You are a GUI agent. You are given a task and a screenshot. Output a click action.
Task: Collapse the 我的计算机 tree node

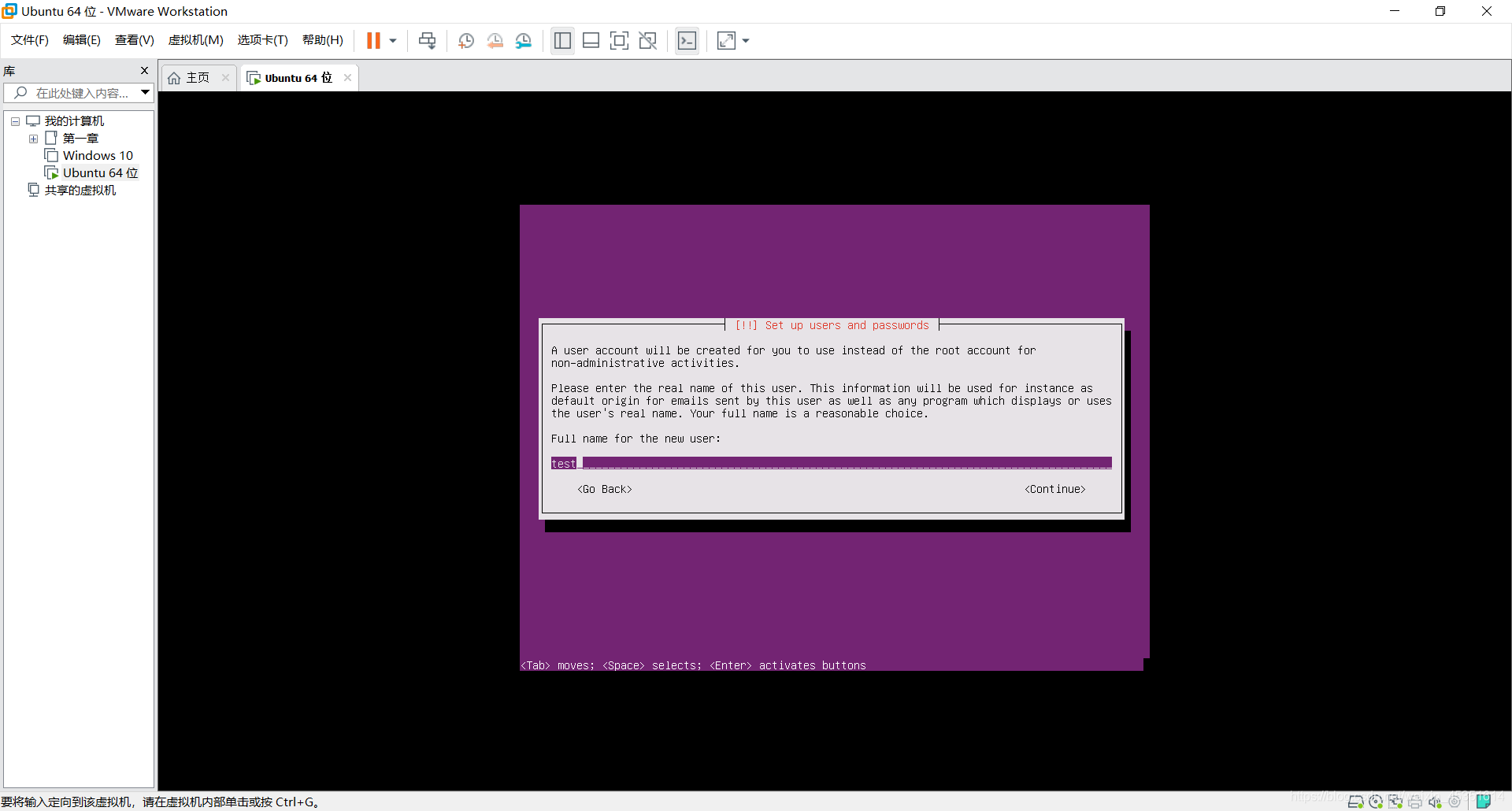(x=15, y=121)
